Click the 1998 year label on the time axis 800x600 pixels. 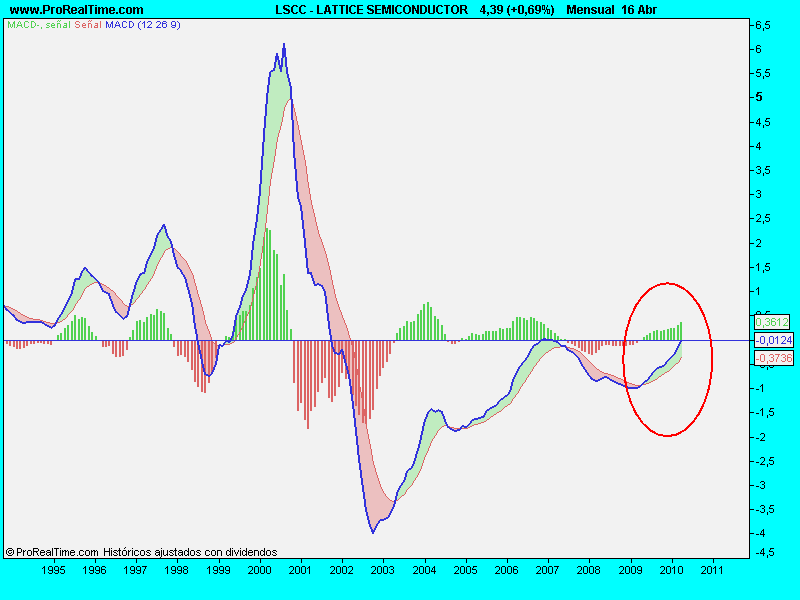click(177, 570)
